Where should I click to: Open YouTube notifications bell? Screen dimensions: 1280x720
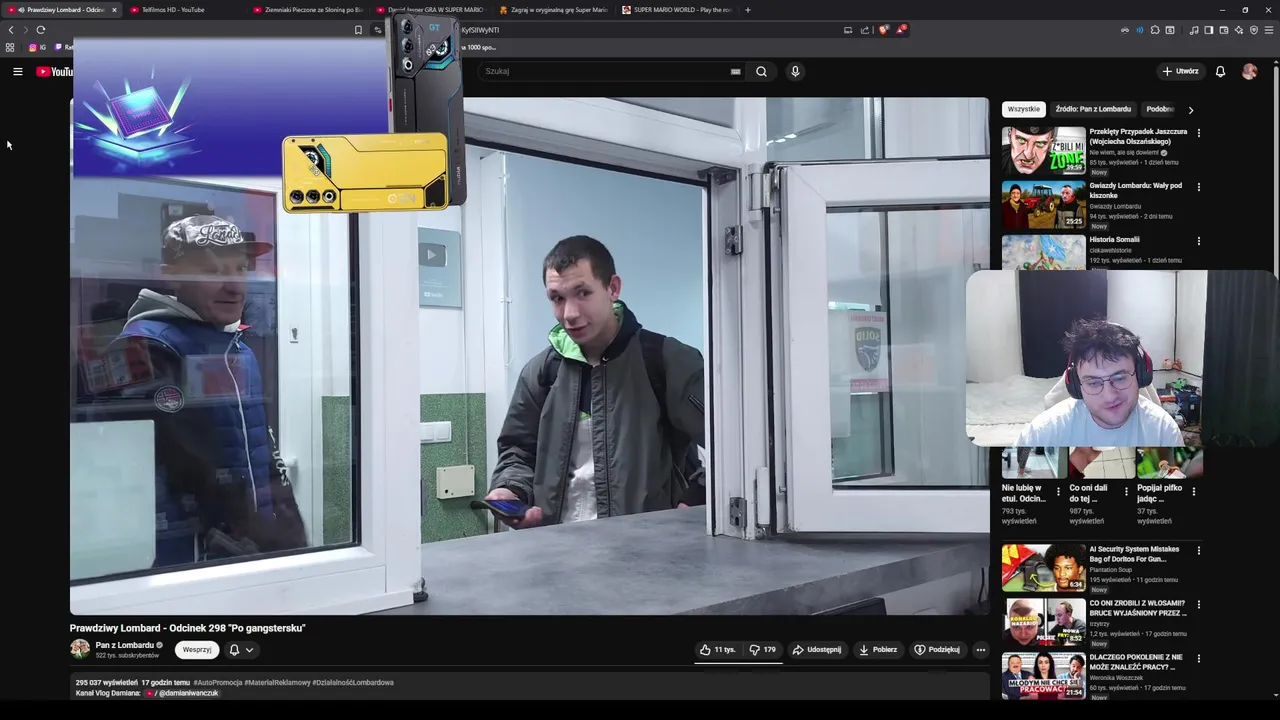(1220, 71)
